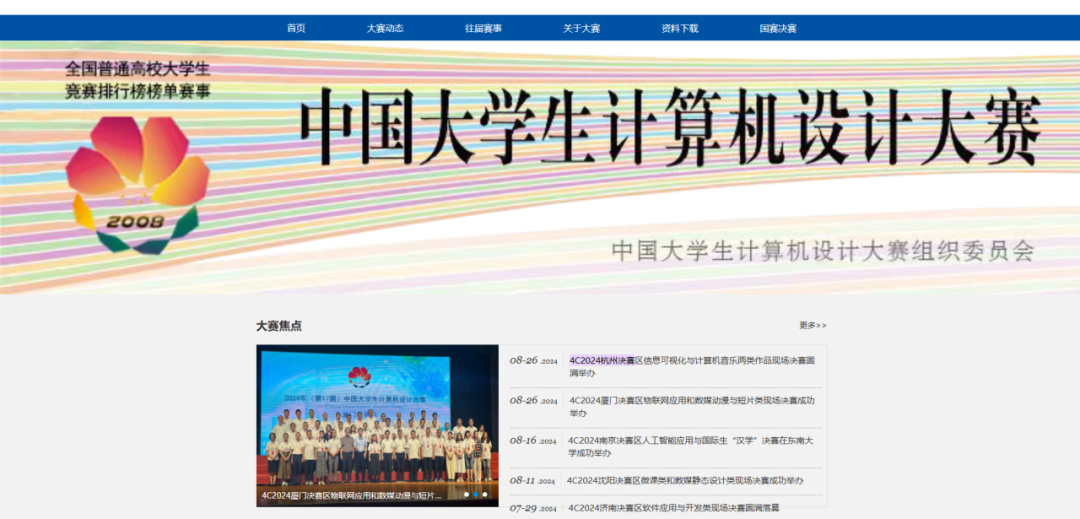This screenshot has height=519, width=1080.
Task: Open the 4C2024杭州决赛区 news article
Action: (692, 366)
